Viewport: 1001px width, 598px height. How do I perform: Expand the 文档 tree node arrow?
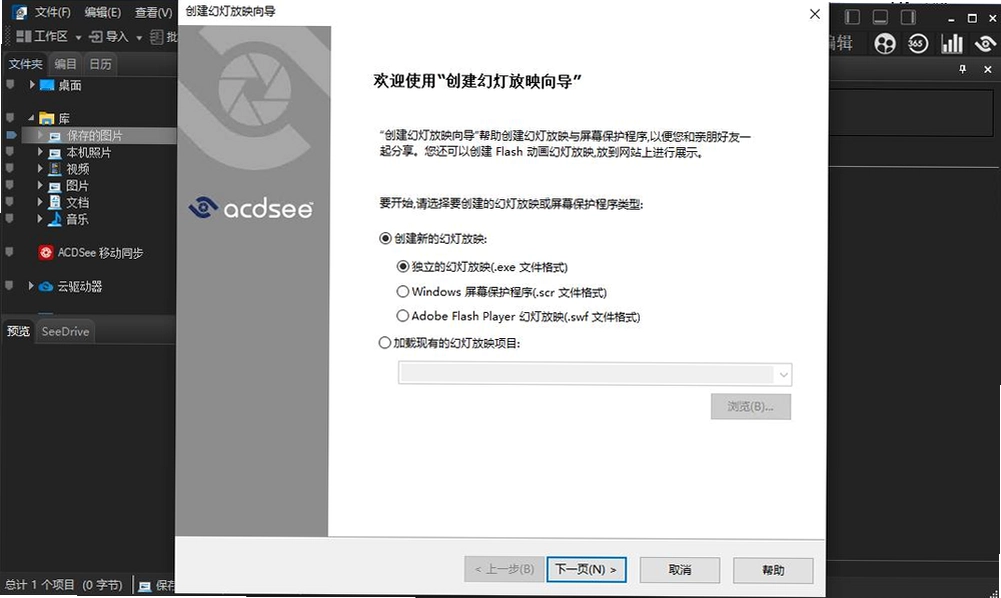[40, 202]
